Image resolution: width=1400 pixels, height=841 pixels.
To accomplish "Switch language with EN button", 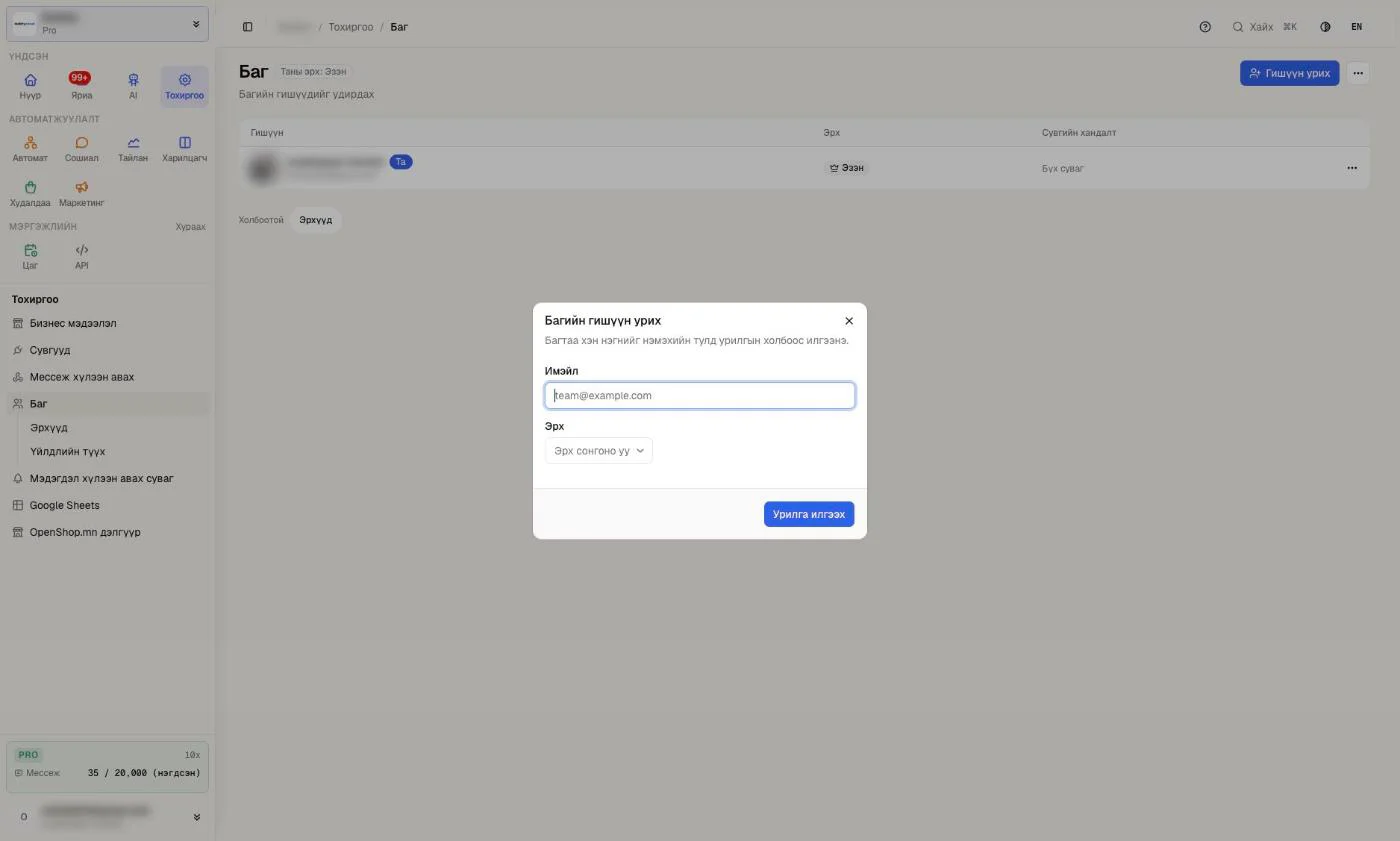I will (1357, 27).
